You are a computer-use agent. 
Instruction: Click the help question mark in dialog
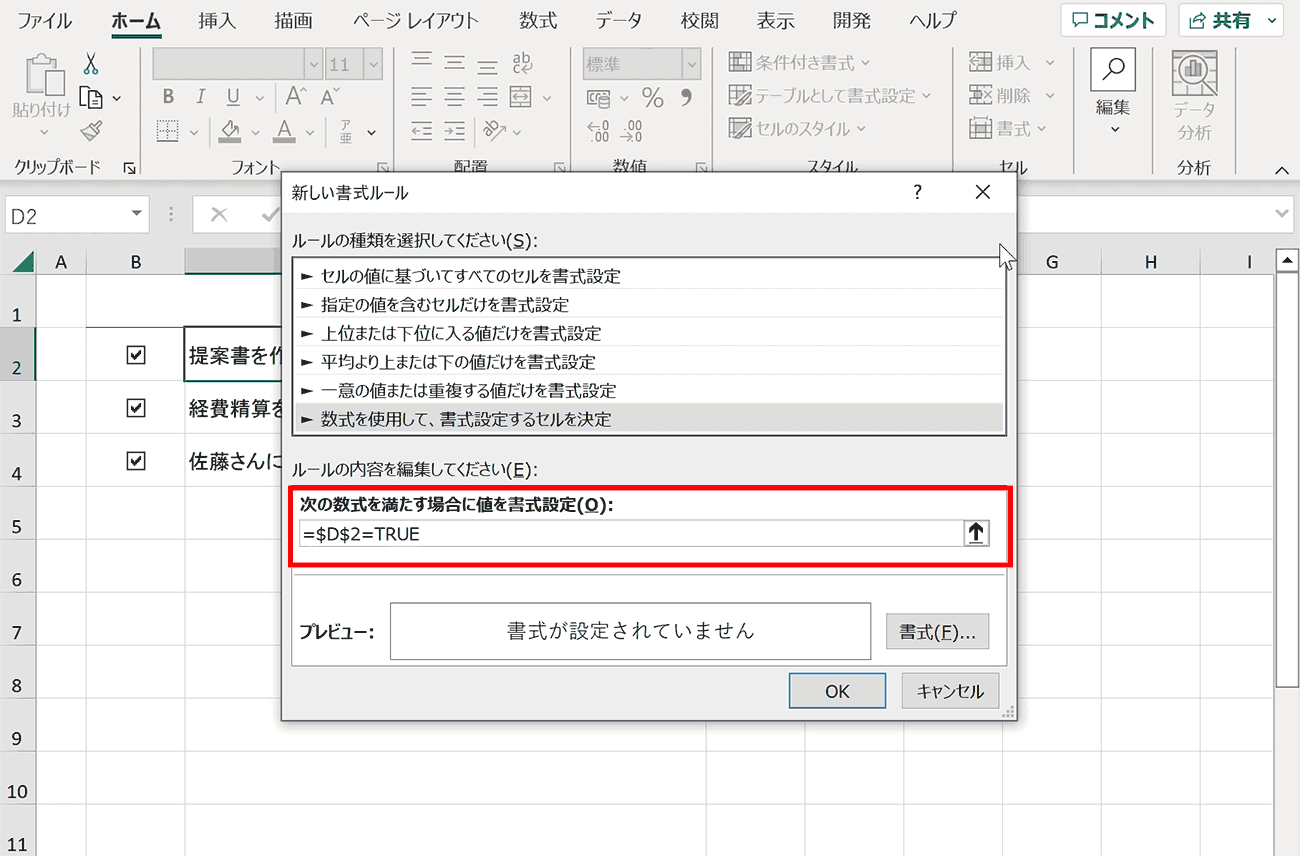[x=918, y=193]
